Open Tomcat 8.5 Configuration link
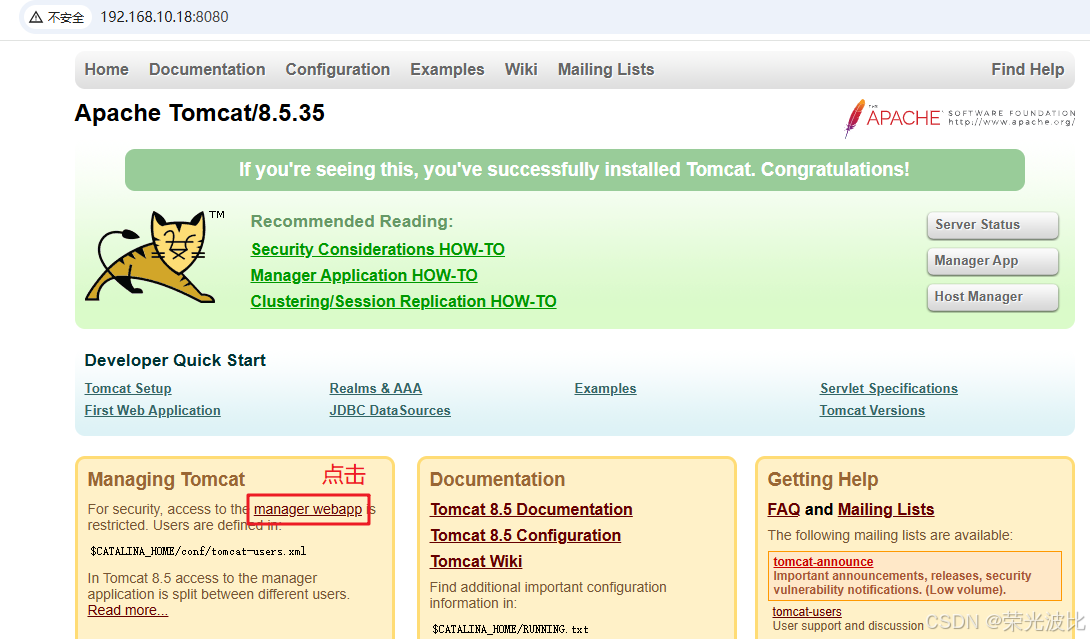 coord(526,535)
